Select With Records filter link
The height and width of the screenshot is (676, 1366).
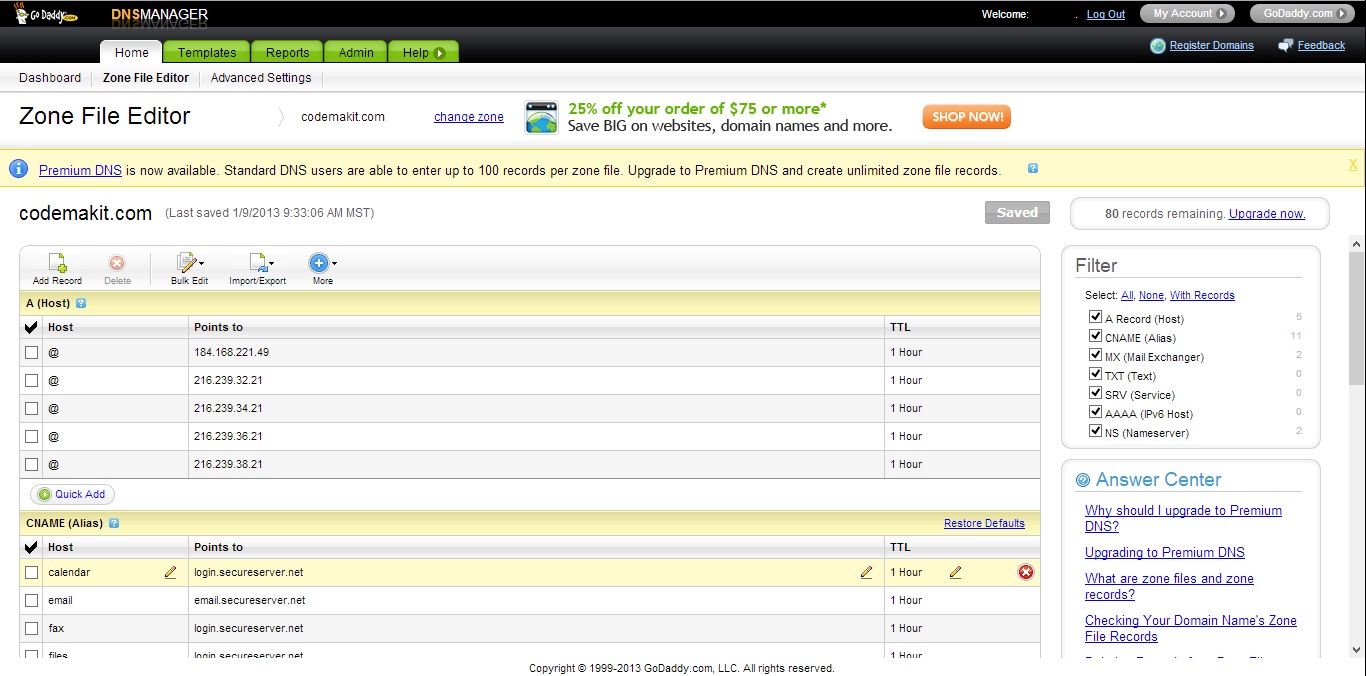click(1202, 296)
